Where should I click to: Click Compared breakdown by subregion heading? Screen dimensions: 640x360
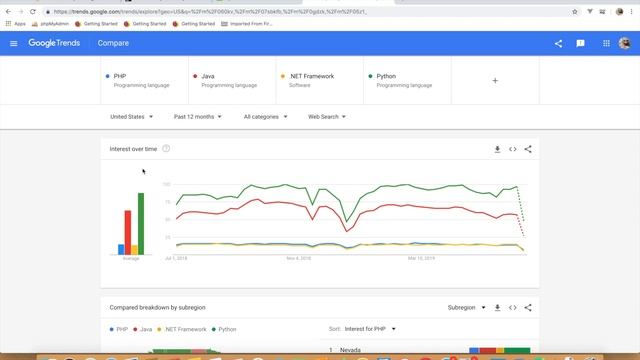[x=157, y=307]
